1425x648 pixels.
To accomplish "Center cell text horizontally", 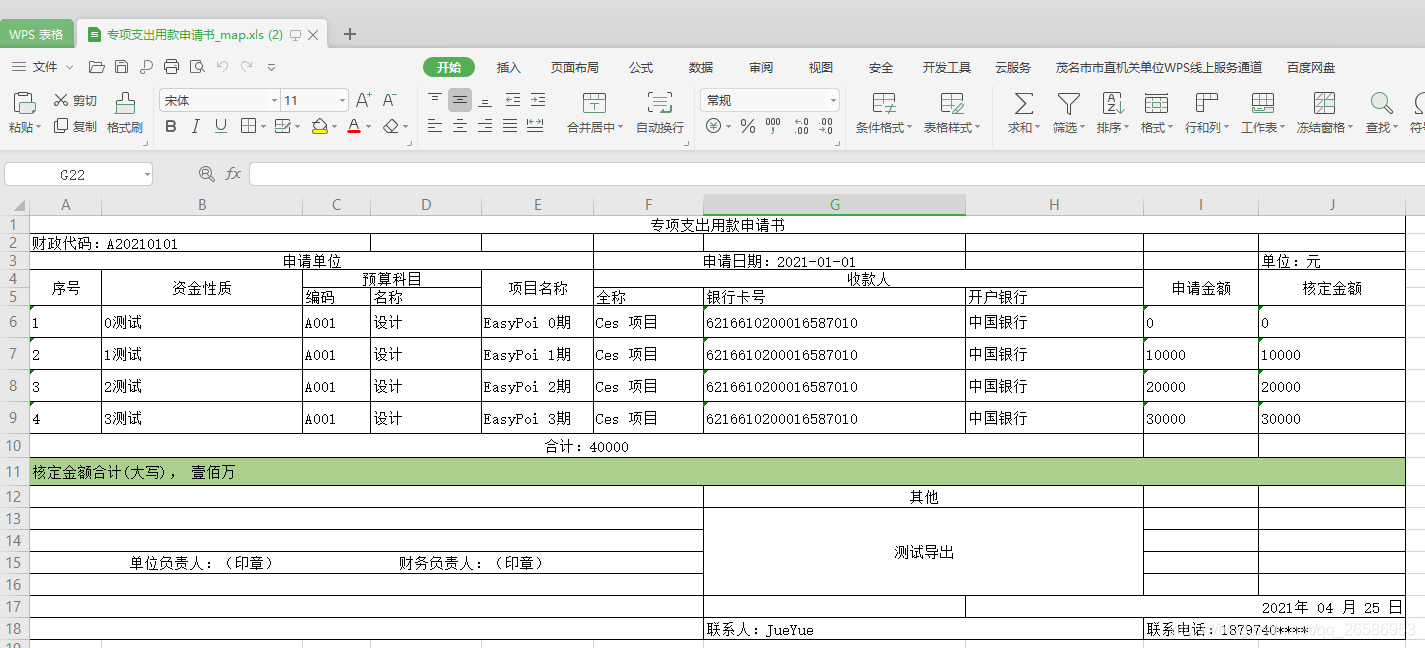I will [460, 126].
